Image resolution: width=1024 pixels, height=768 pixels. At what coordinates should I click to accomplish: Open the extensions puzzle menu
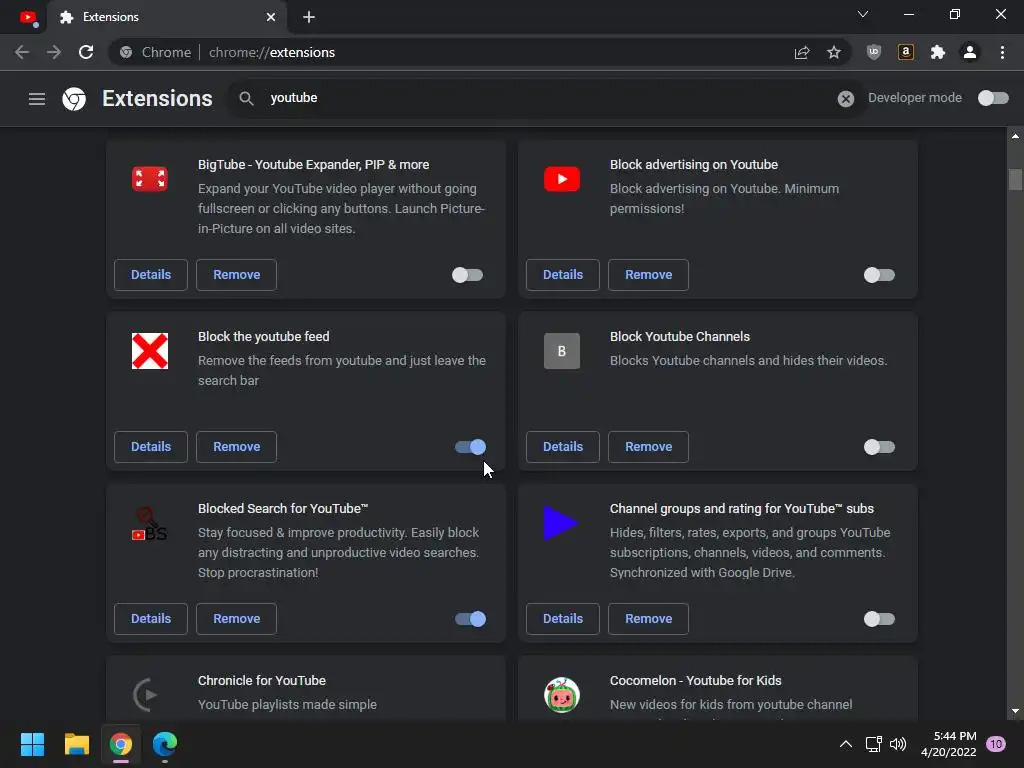[x=937, y=52]
